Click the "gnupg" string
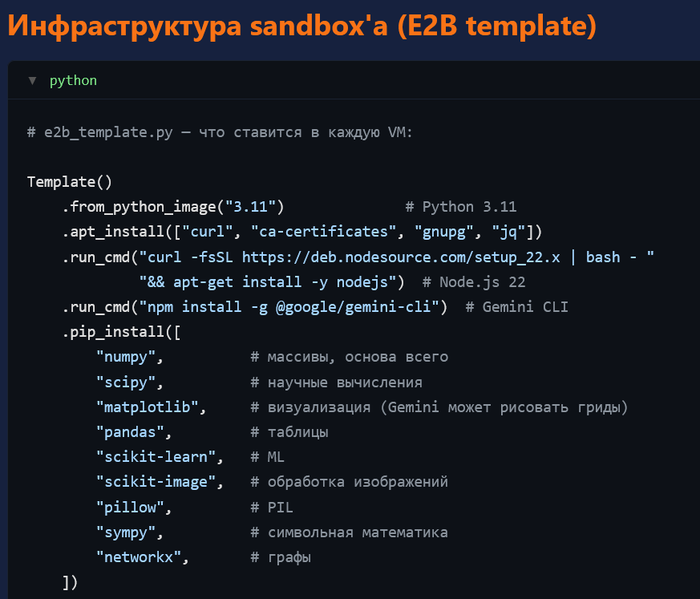 [444, 232]
